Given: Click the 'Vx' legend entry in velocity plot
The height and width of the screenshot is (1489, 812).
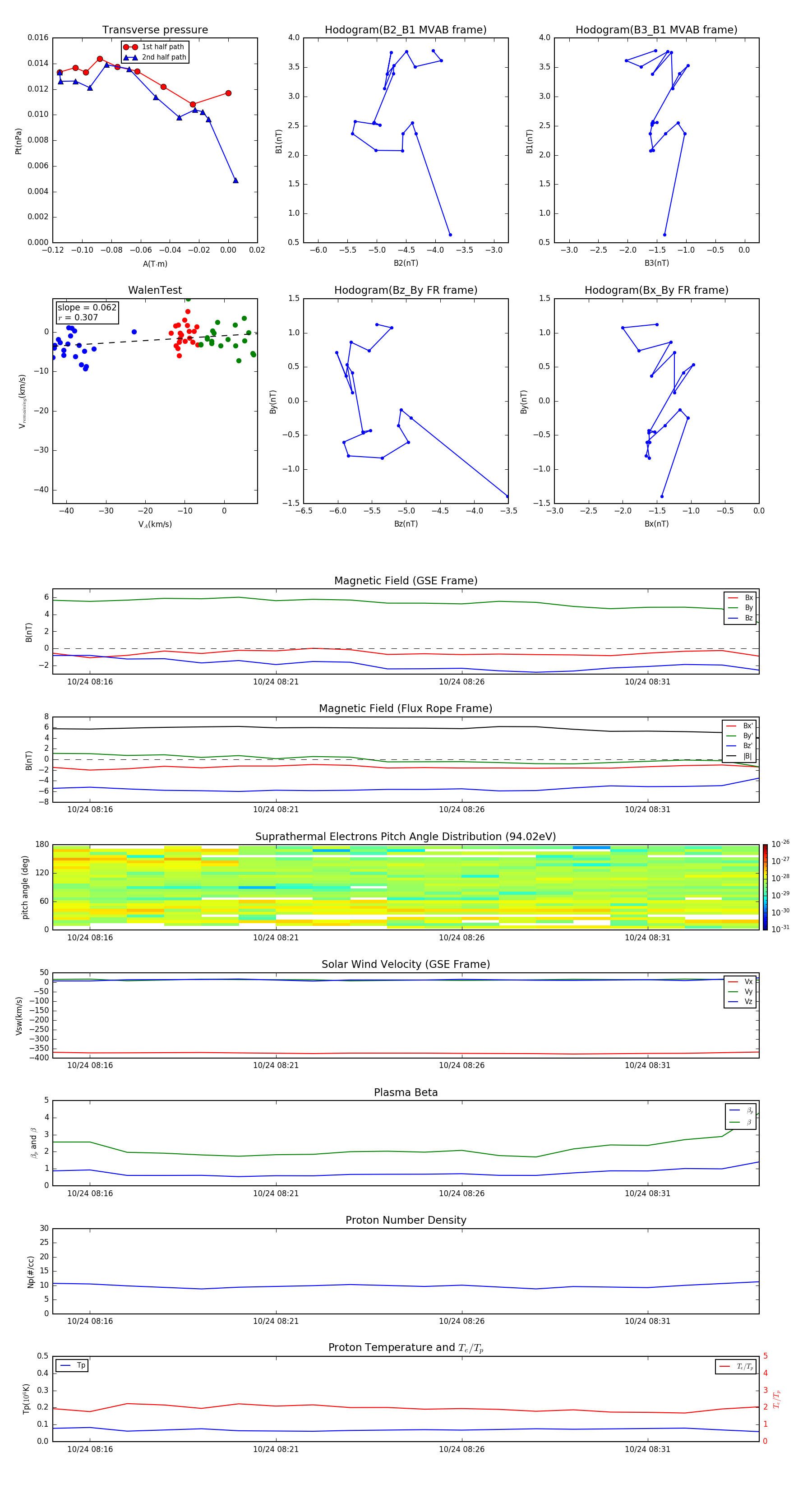Looking at the screenshot, I should pyautogui.click(x=740, y=981).
